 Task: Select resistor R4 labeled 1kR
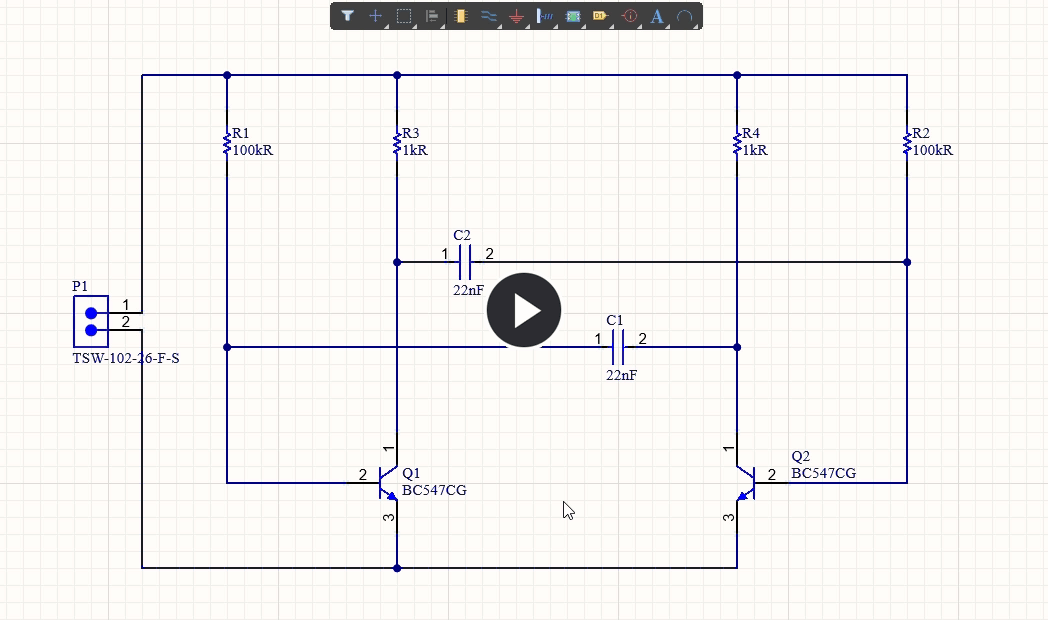point(737,141)
